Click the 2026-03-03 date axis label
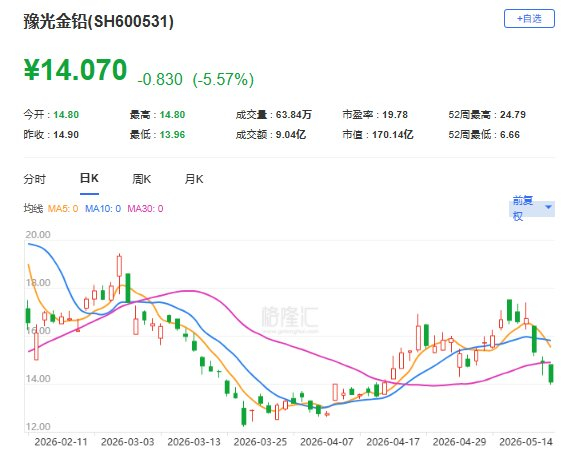 pos(128,442)
